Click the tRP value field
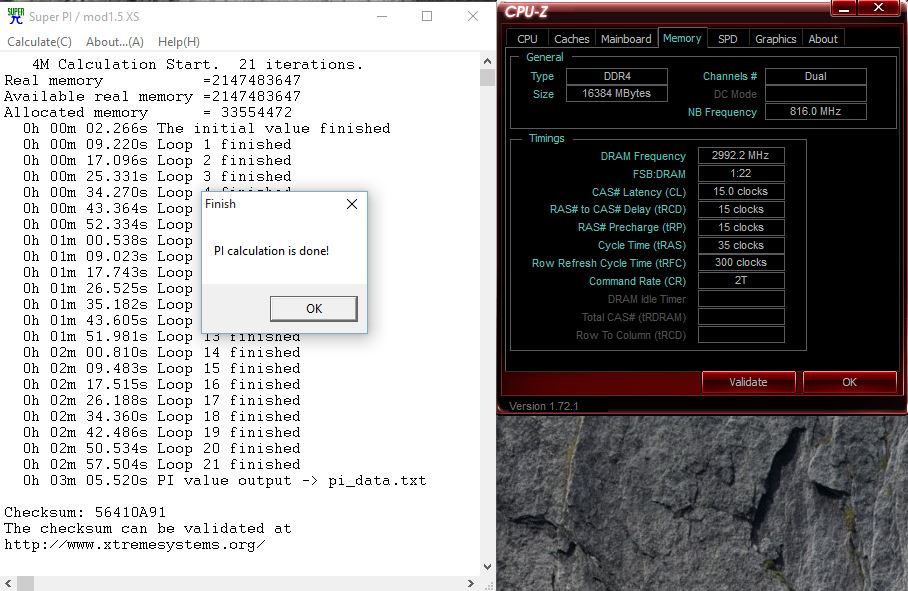The height and width of the screenshot is (591, 908). (x=741, y=227)
